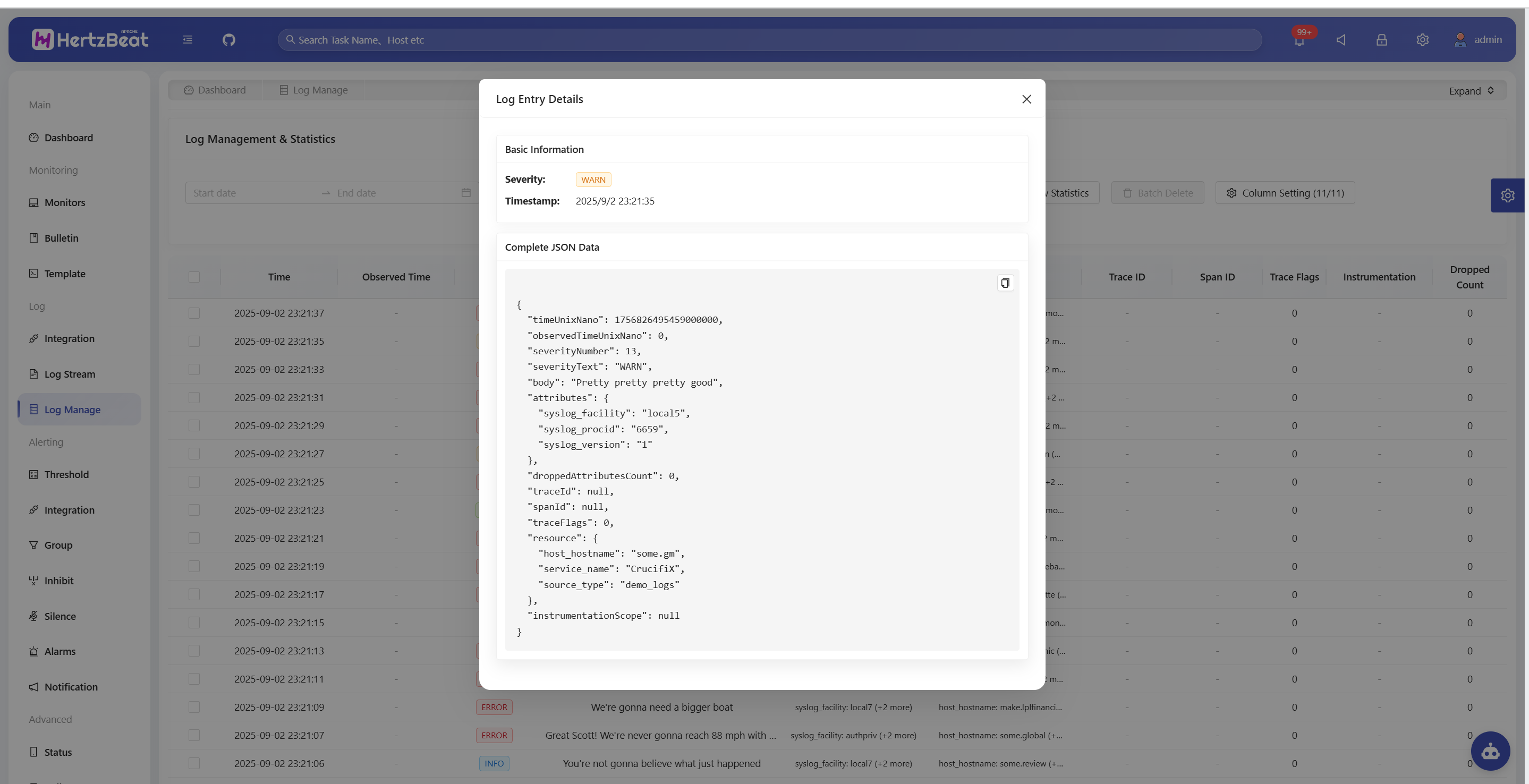1529x784 pixels.
Task: Click the lock screen icon
Action: point(1381,40)
